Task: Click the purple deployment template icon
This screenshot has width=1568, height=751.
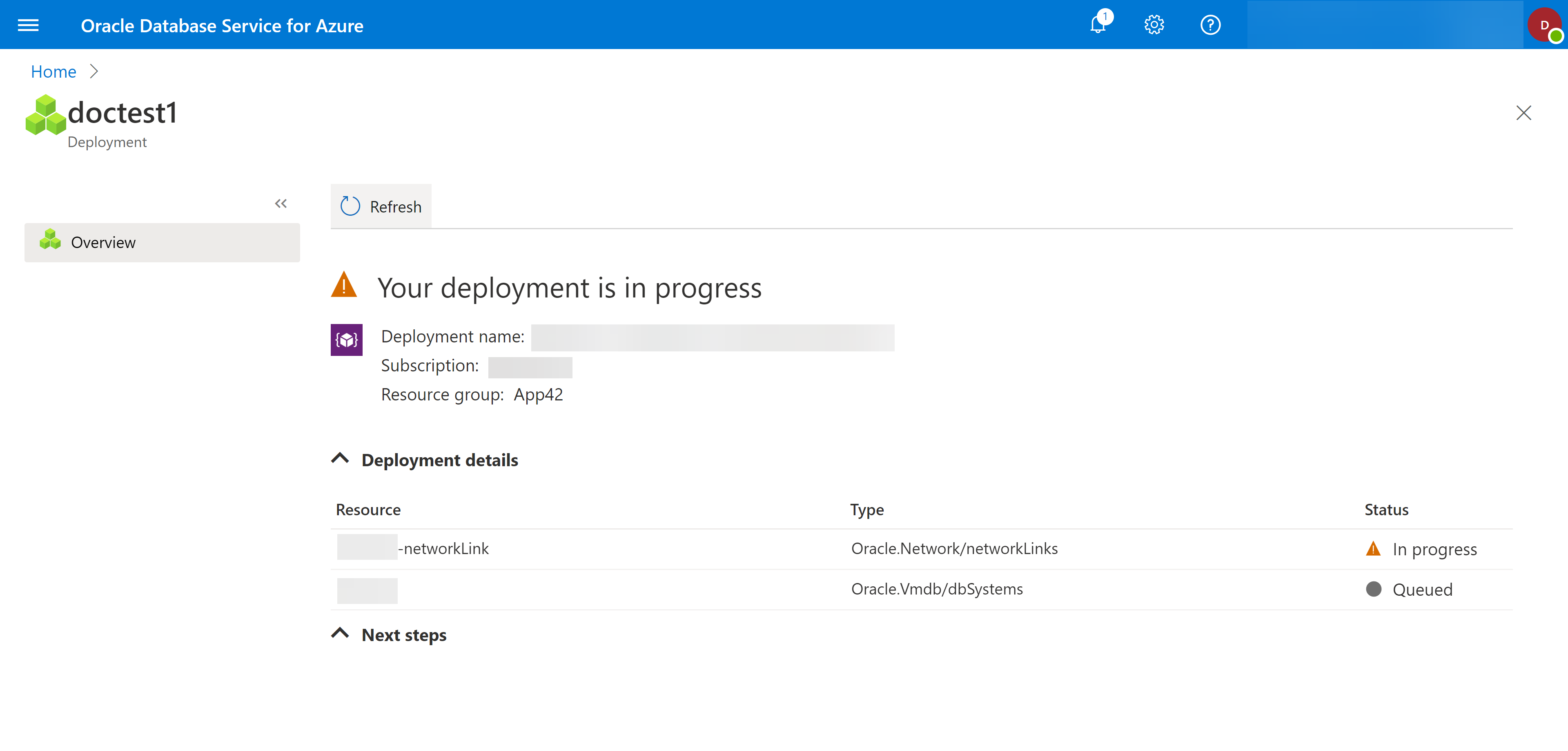Action: click(x=346, y=340)
